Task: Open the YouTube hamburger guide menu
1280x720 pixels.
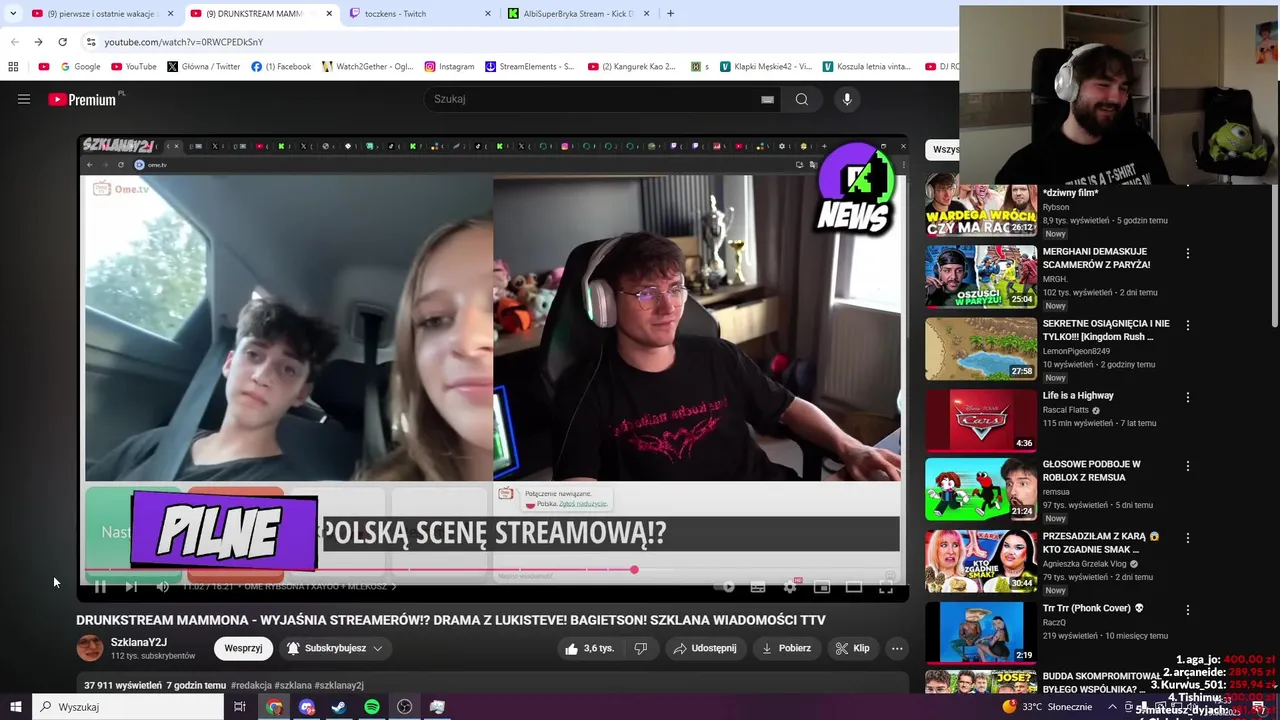Action: 24,99
